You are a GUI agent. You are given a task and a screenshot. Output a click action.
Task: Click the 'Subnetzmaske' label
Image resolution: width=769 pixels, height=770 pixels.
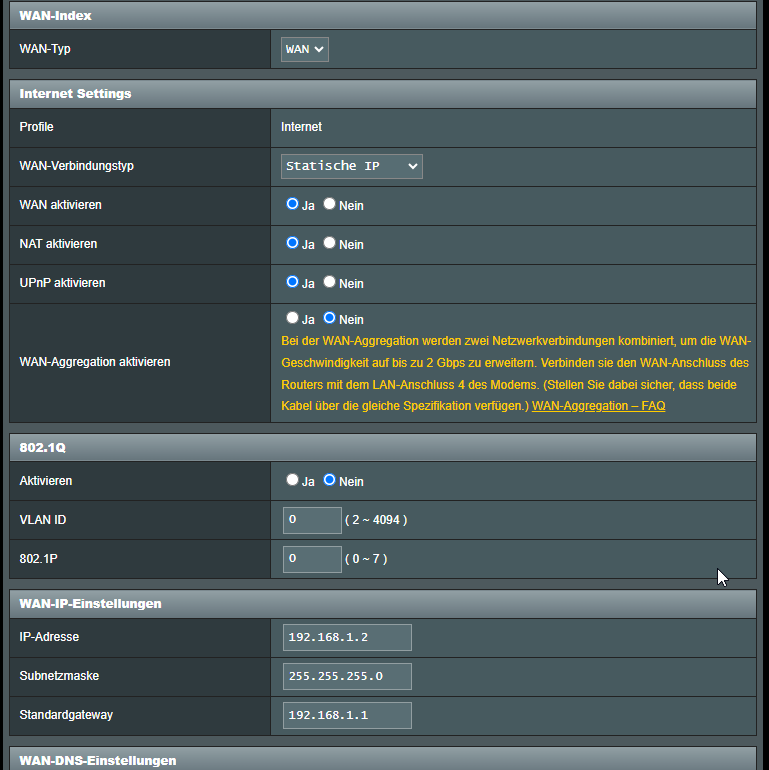pyautogui.click(x=59, y=676)
